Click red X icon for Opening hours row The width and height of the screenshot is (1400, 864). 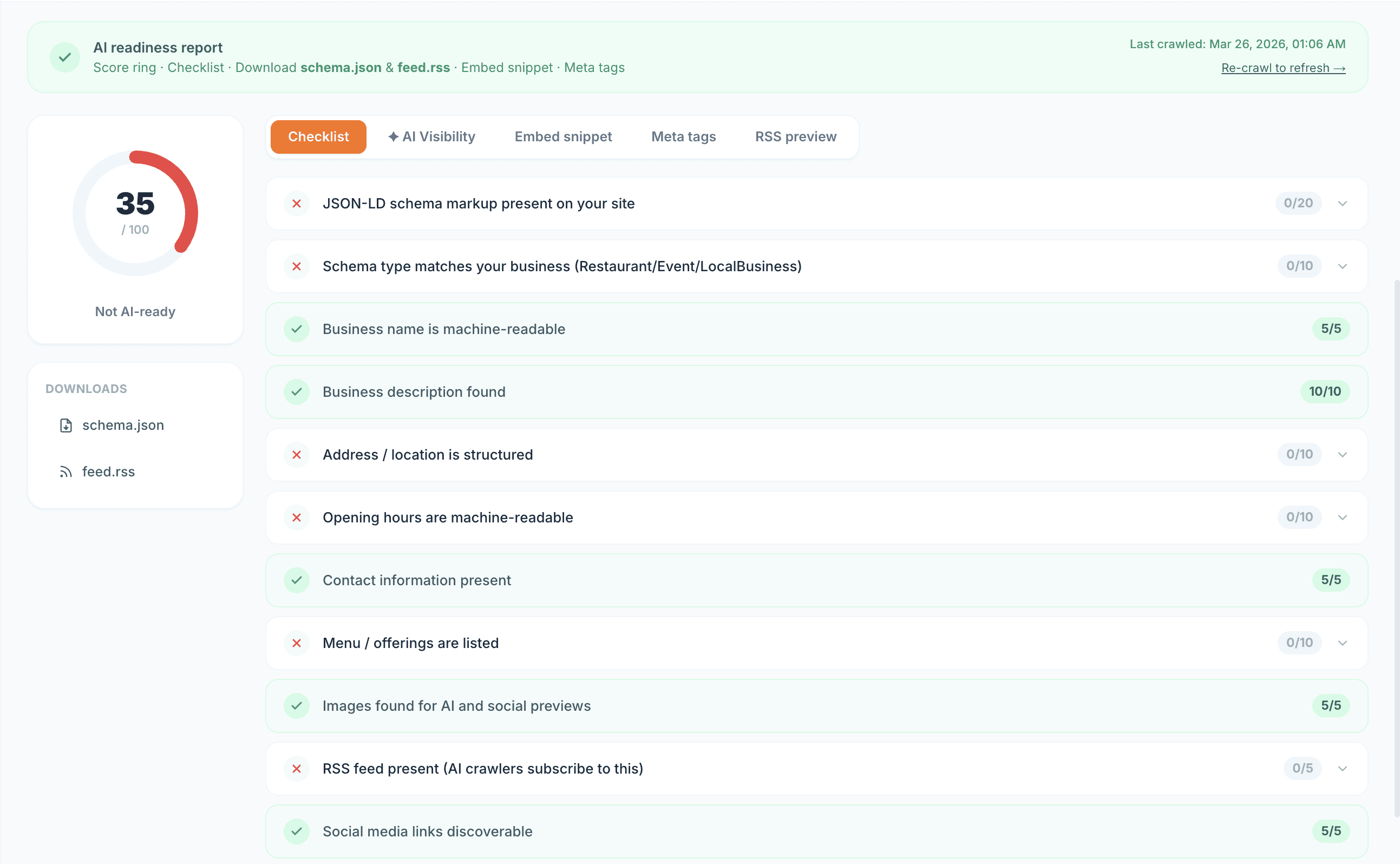click(x=297, y=518)
